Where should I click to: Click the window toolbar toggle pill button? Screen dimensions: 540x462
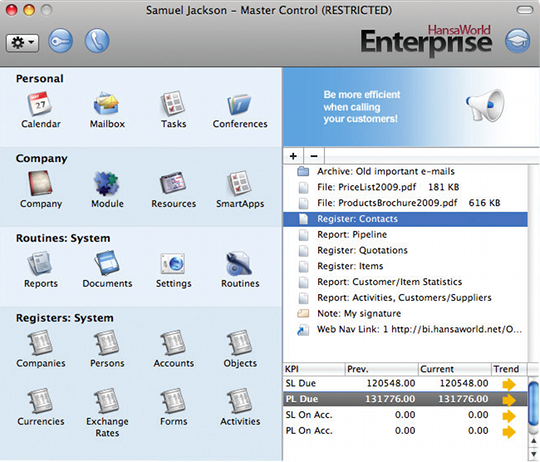[525, 10]
